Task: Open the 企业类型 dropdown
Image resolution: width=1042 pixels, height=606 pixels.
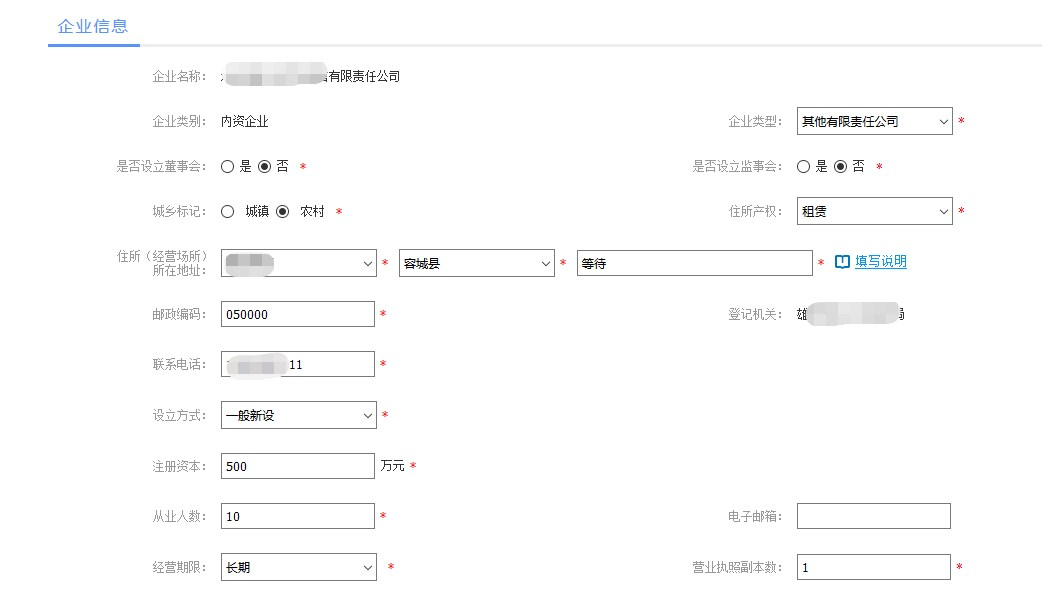Action: [874, 122]
